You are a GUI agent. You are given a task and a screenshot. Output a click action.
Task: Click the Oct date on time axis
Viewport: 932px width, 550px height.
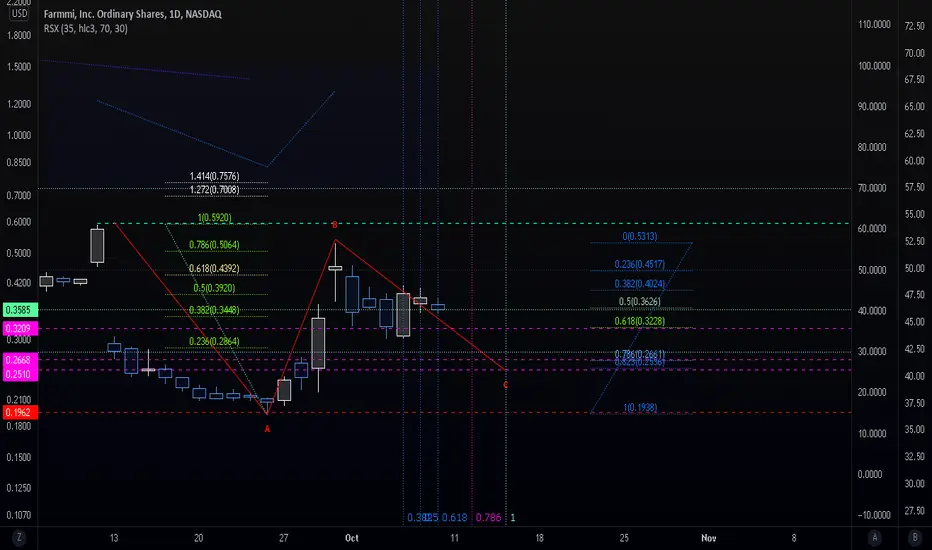(x=352, y=538)
